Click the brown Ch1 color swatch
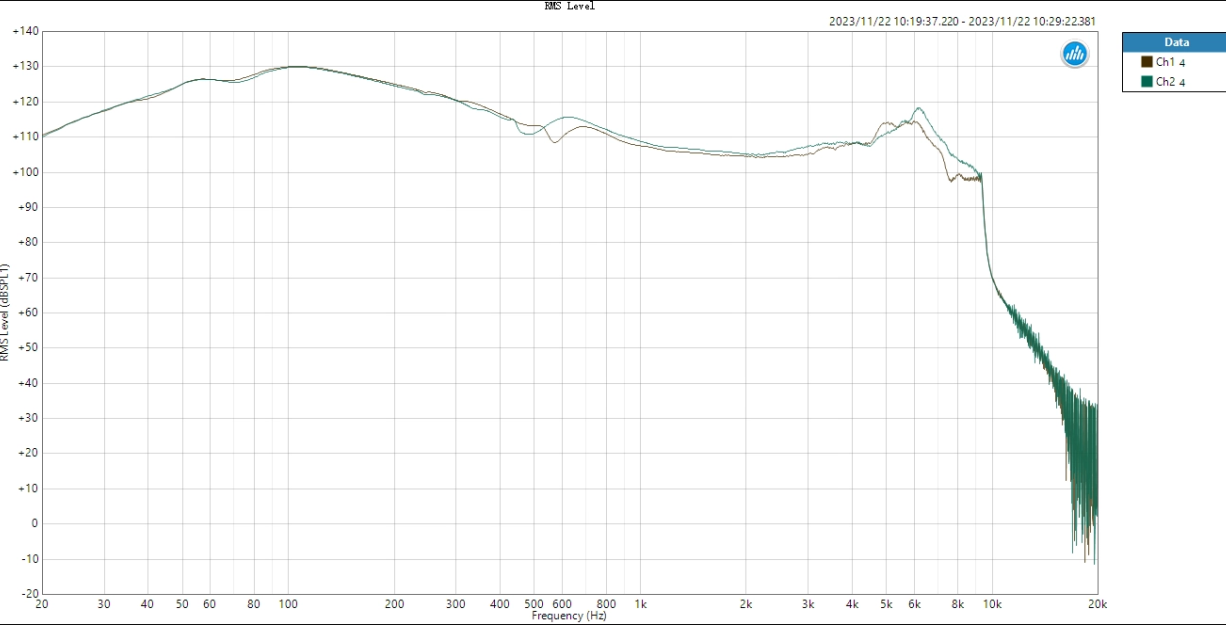Image resolution: width=1226 pixels, height=626 pixels. point(1147,62)
